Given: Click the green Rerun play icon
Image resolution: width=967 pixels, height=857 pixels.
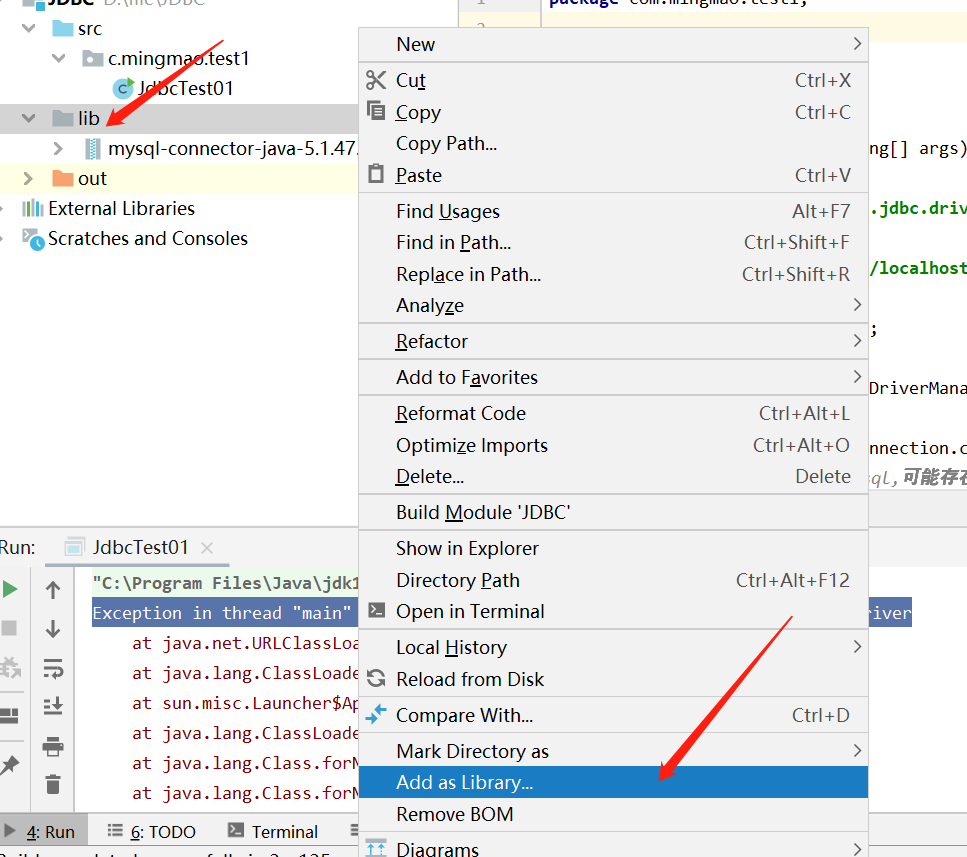Looking at the screenshot, I should pos(9,589).
